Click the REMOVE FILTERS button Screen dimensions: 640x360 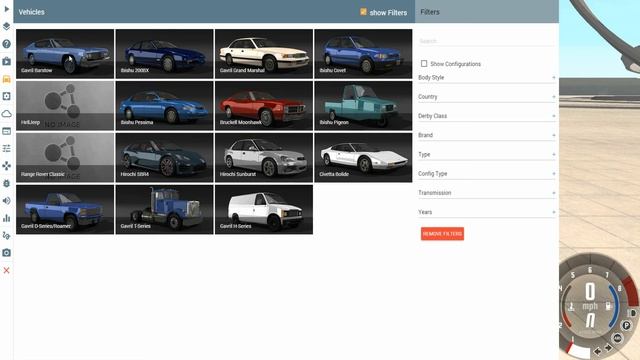442,234
